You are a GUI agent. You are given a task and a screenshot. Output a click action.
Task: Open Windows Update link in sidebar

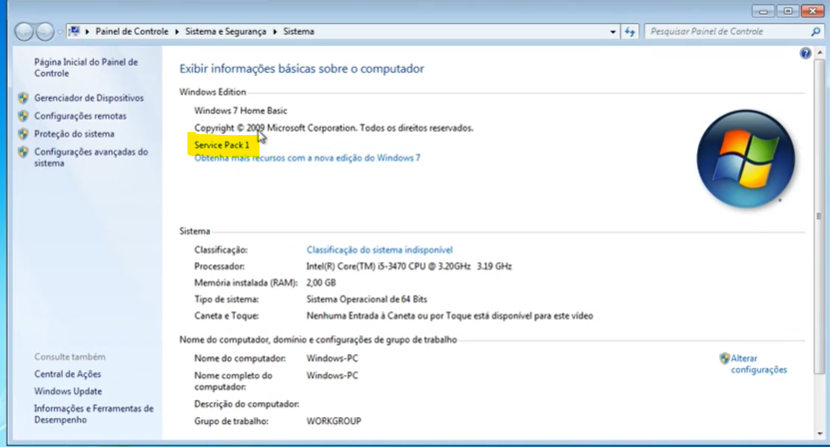tap(68, 391)
